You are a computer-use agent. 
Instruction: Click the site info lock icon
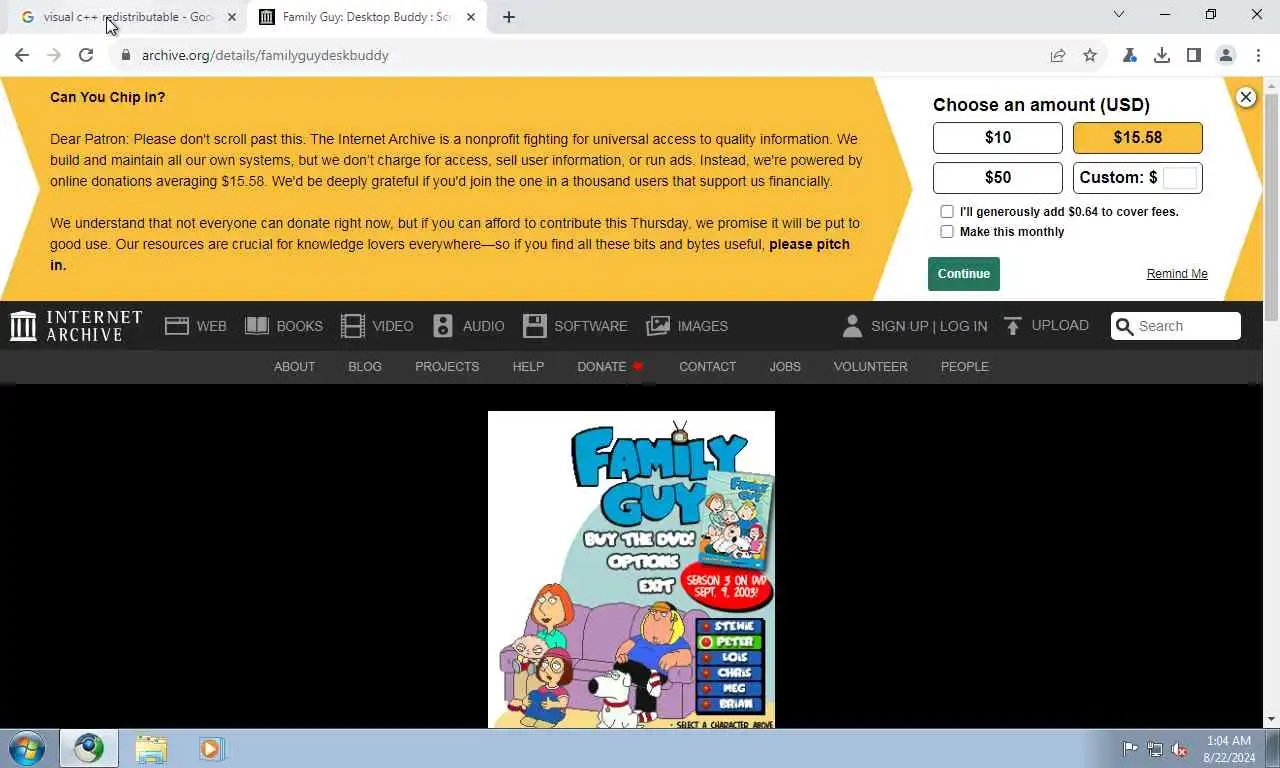[126, 55]
